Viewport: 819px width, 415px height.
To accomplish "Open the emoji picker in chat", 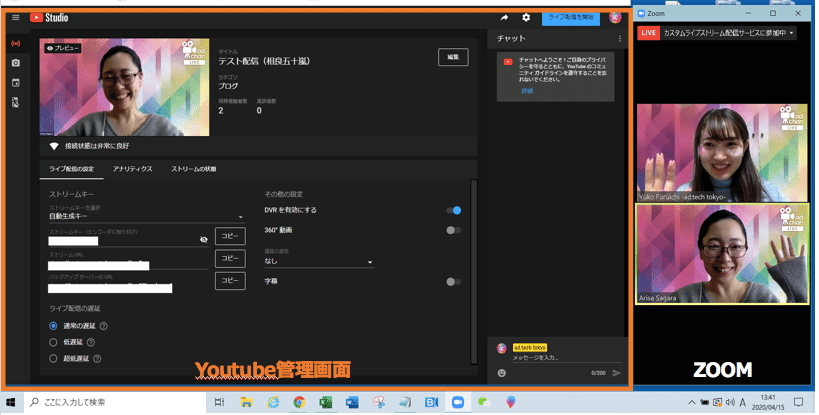I will tap(502, 373).
